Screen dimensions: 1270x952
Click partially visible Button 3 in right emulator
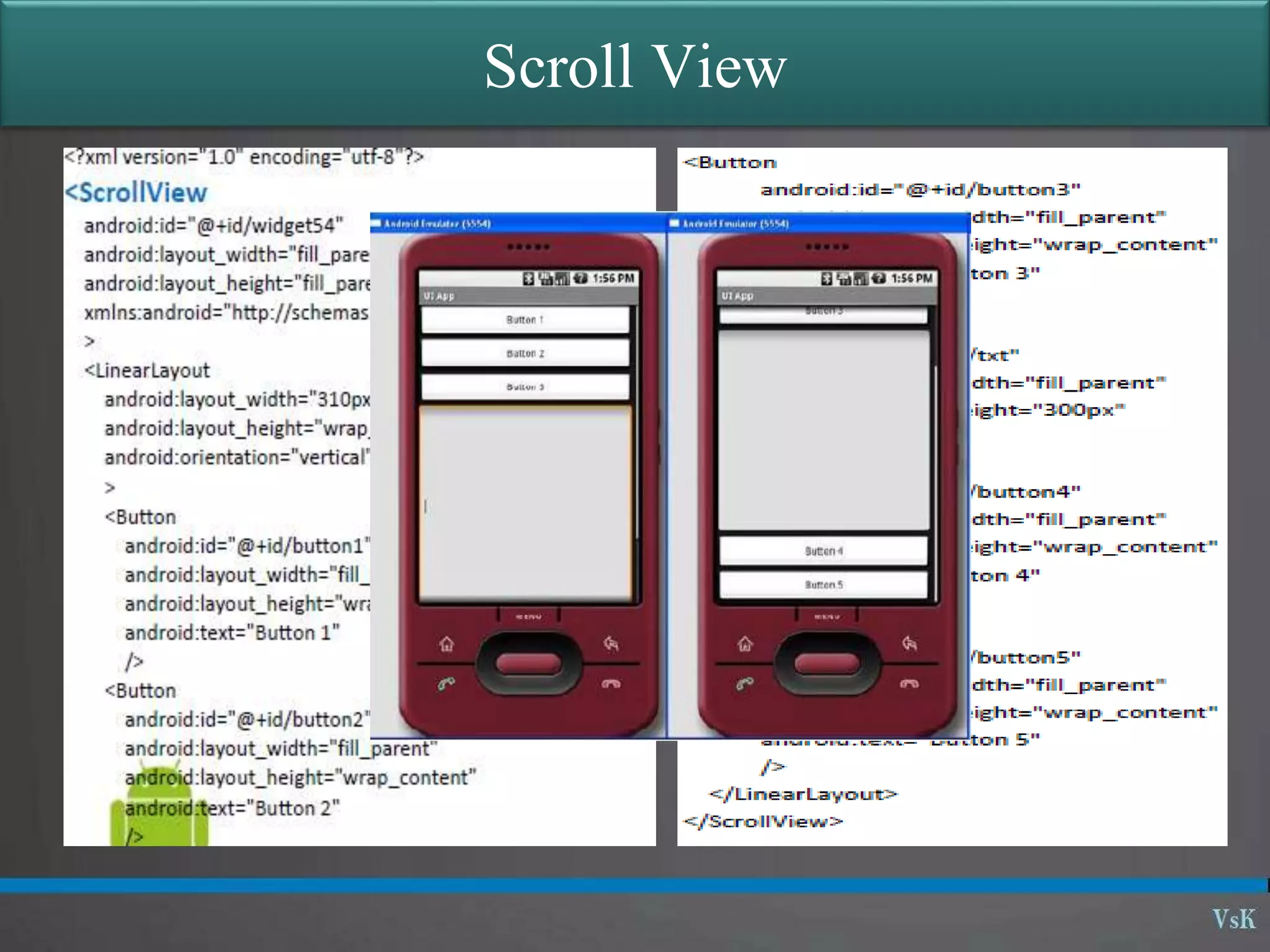tap(824, 314)
